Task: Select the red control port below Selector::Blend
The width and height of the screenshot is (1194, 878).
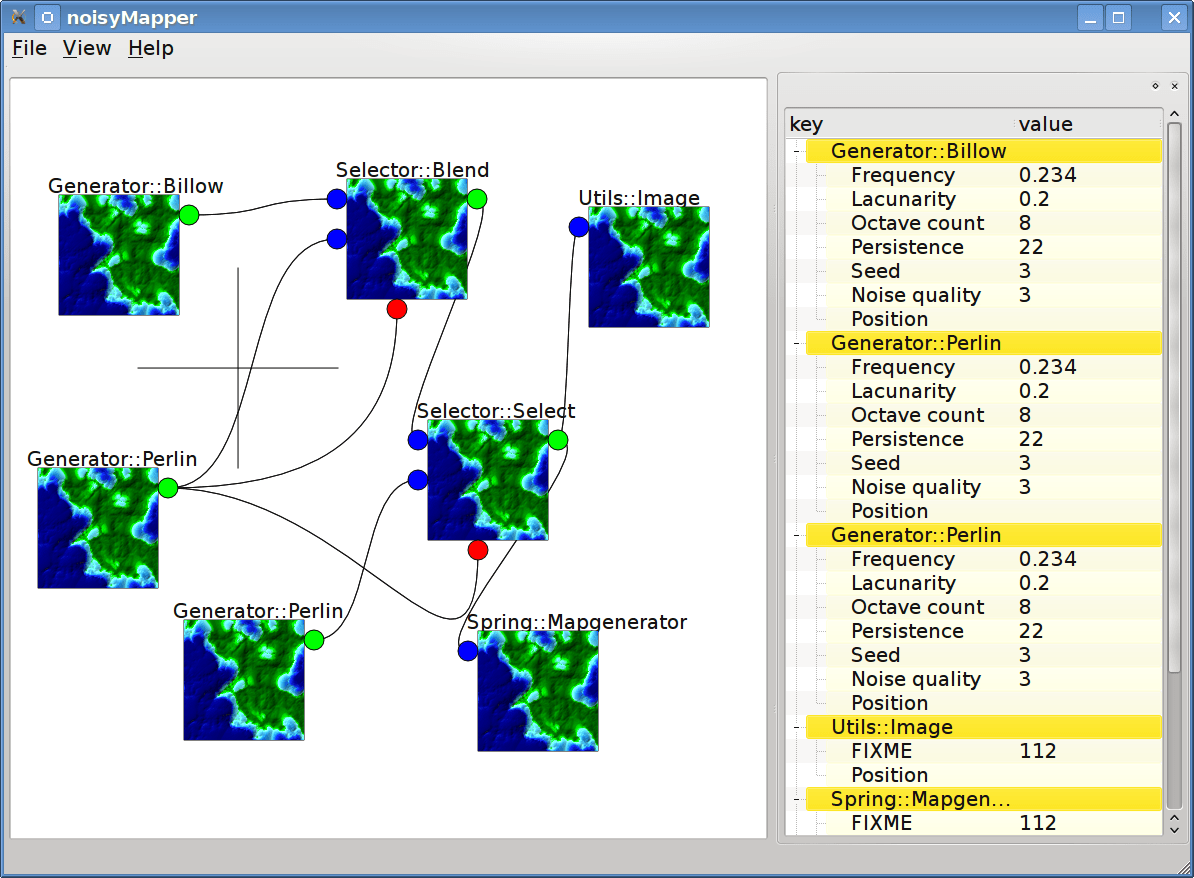Action: click(396, 309)
